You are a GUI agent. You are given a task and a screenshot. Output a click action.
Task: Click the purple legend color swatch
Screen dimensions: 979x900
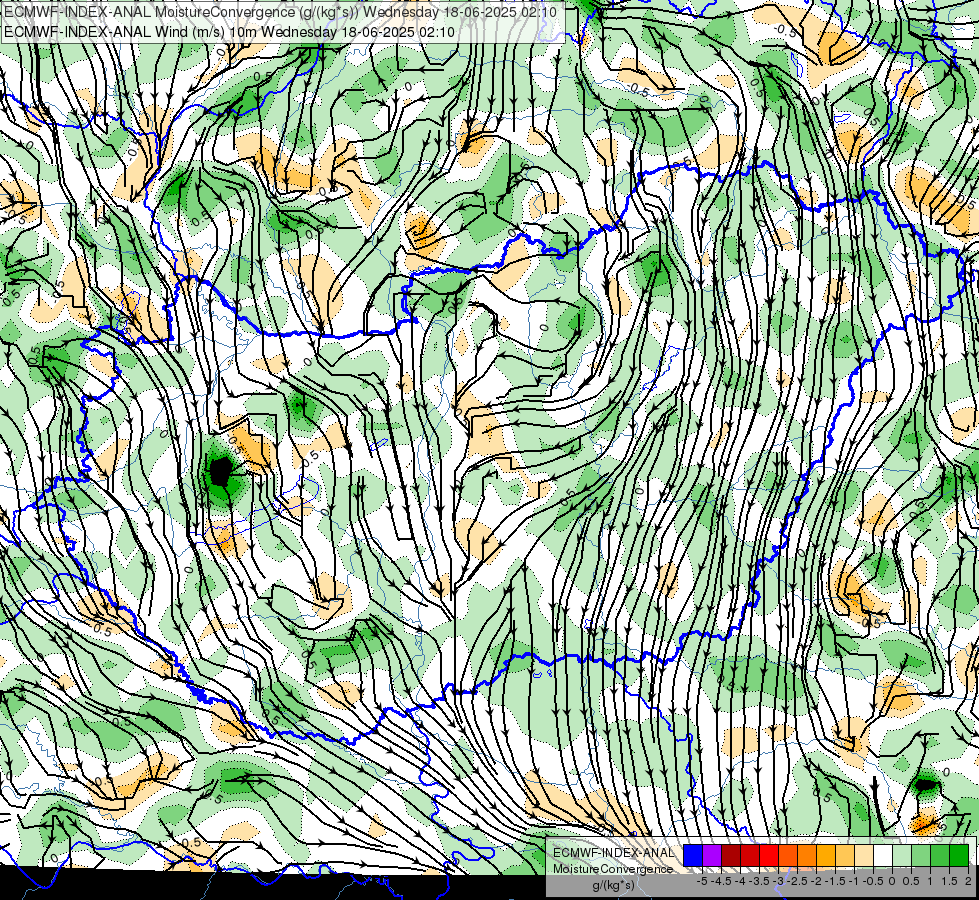tap(712, 855)
